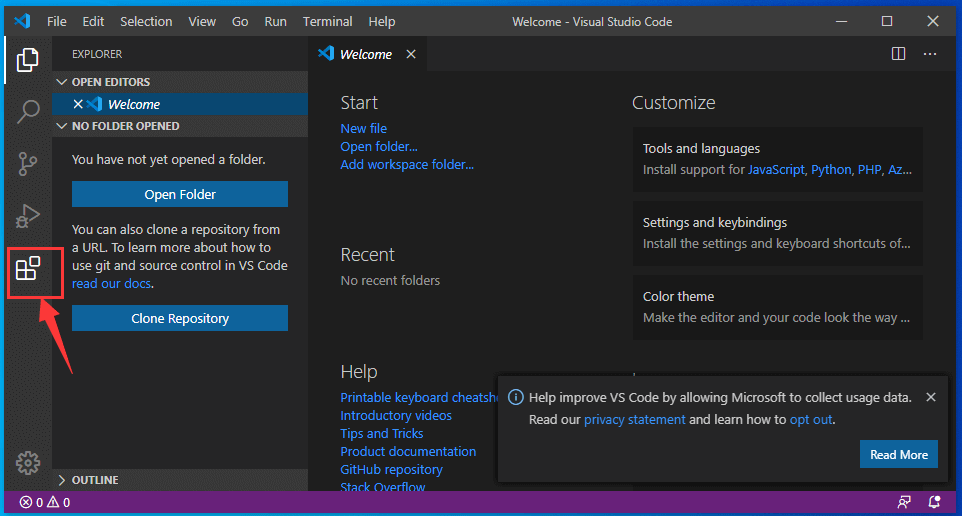
Task: Open the Stack Overflow link
Action: coord(383,486)
